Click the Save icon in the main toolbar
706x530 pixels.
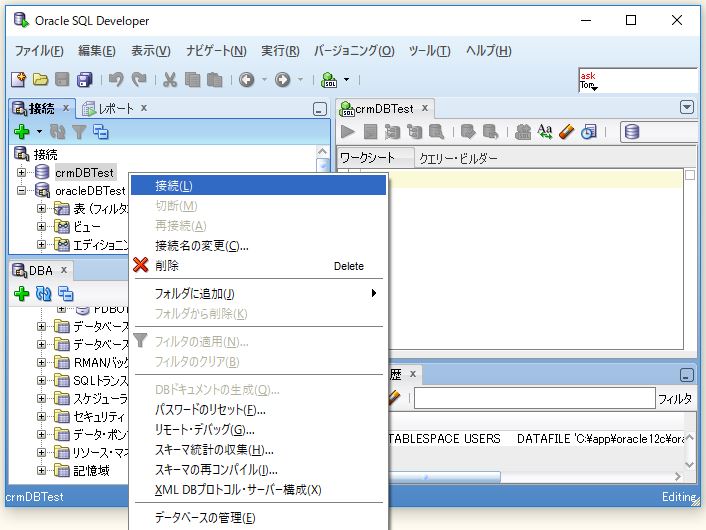[62, 80]
